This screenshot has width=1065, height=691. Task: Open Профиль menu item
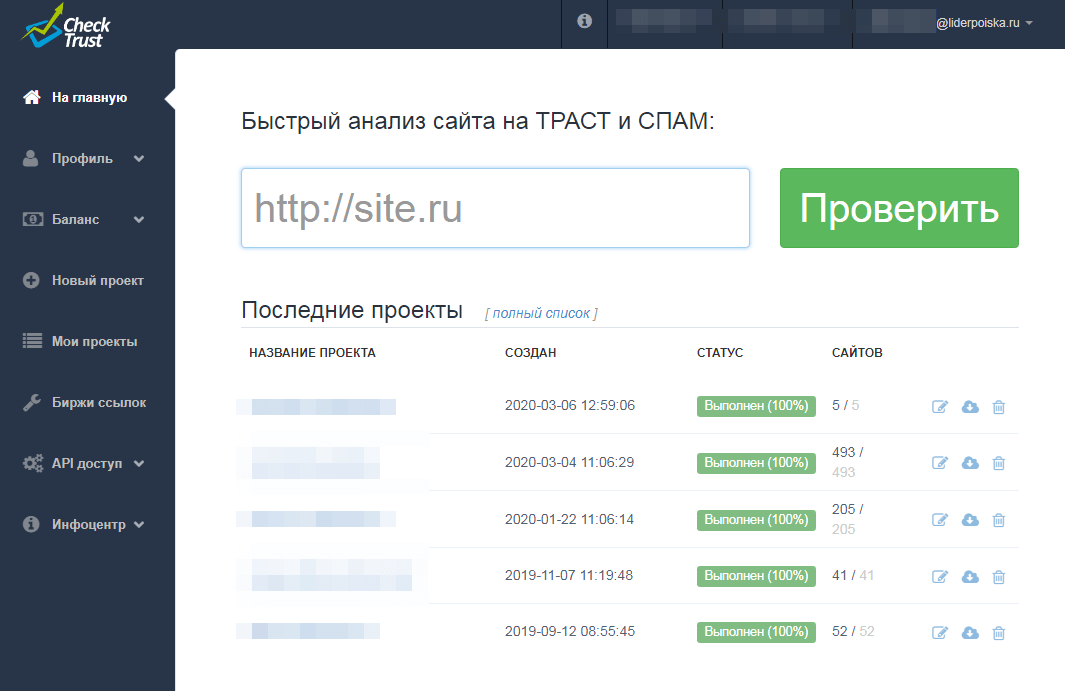(82, 158)
